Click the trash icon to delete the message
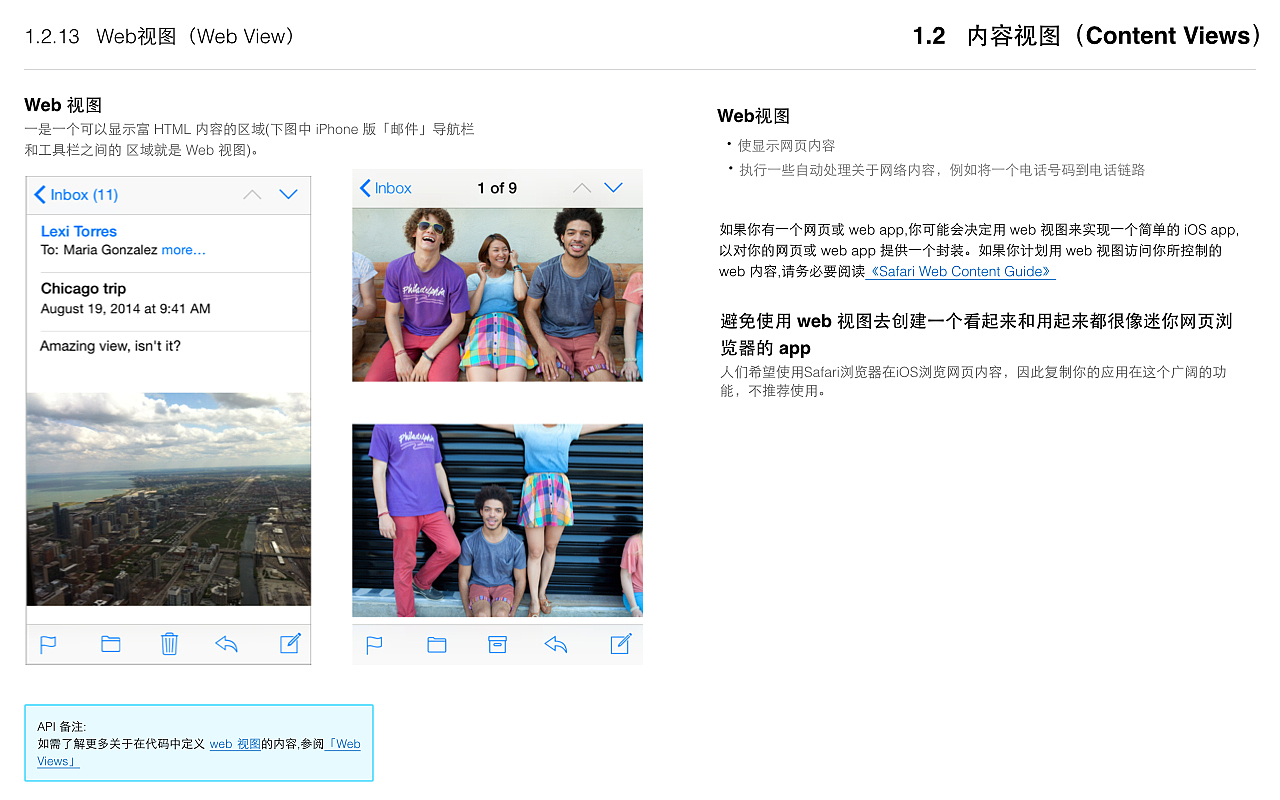 click(x=169, y=644)
